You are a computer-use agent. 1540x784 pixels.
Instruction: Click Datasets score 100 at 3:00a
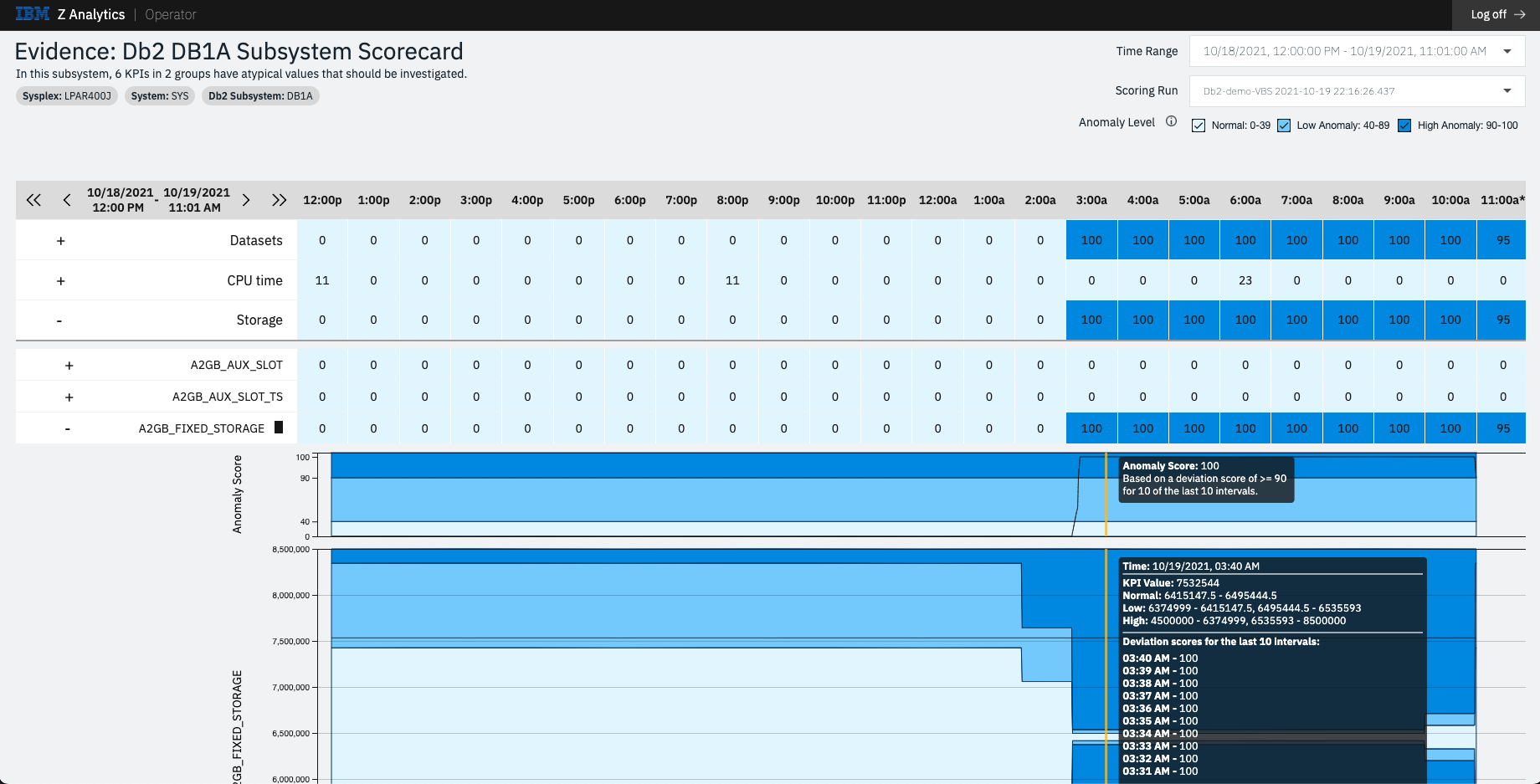click(x=1091, y=240)
